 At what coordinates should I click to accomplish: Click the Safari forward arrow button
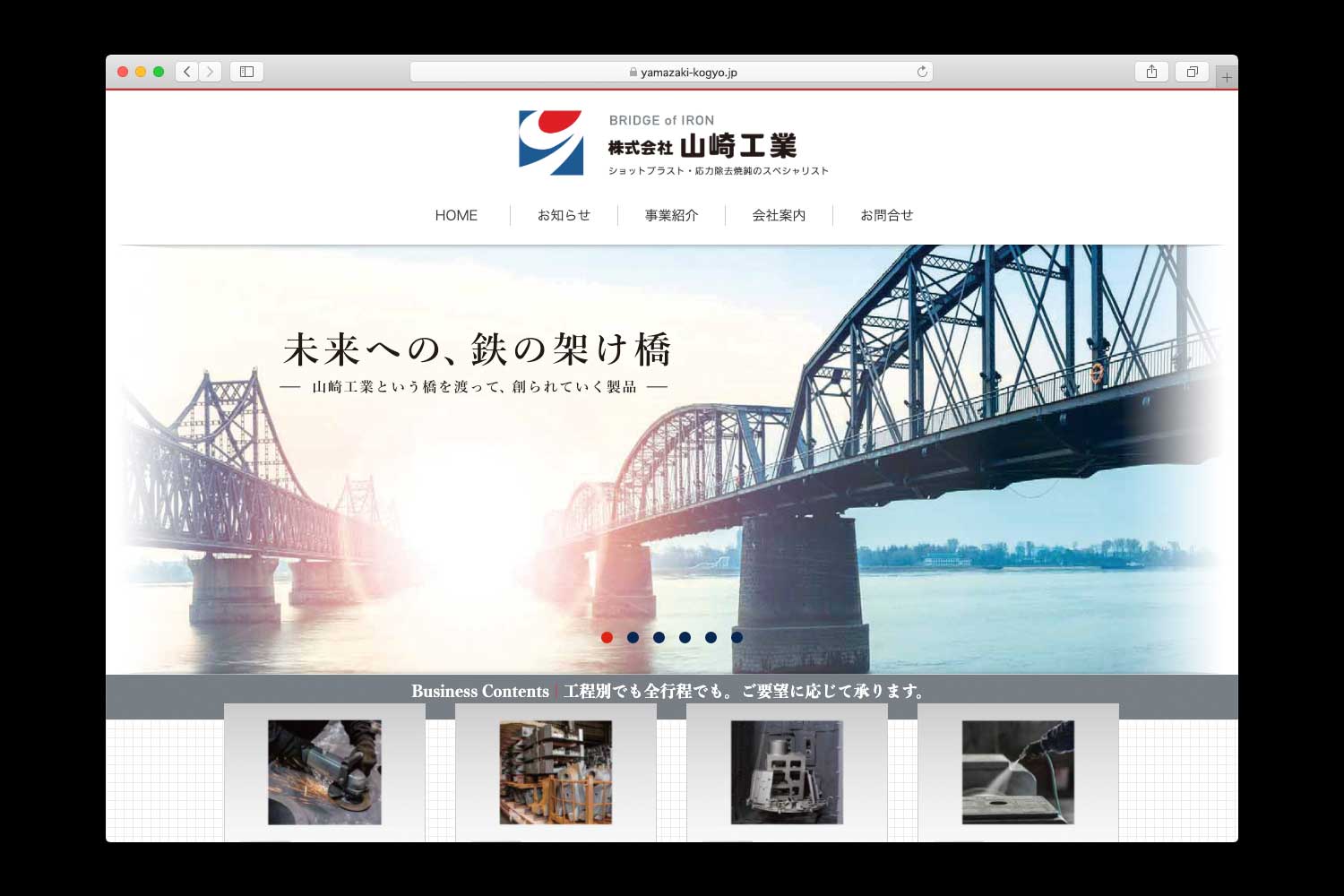click(x=210, y=72)
